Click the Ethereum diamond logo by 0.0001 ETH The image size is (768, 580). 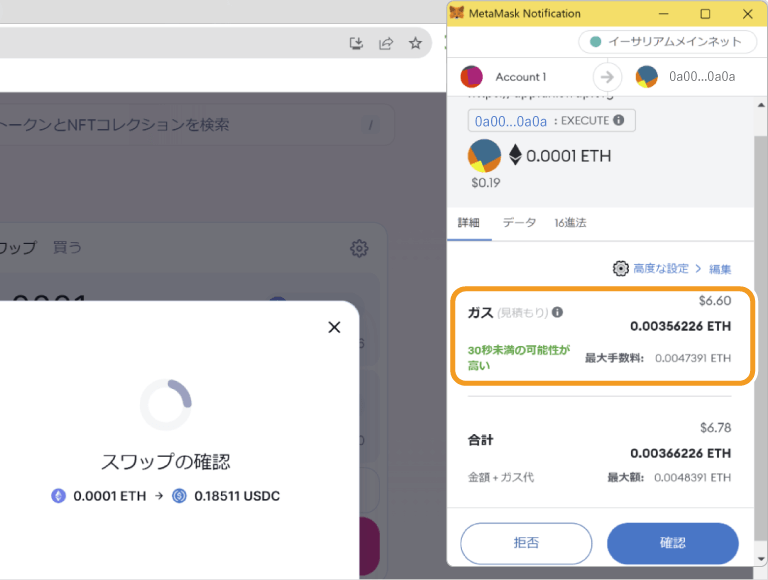pos(515,155)
